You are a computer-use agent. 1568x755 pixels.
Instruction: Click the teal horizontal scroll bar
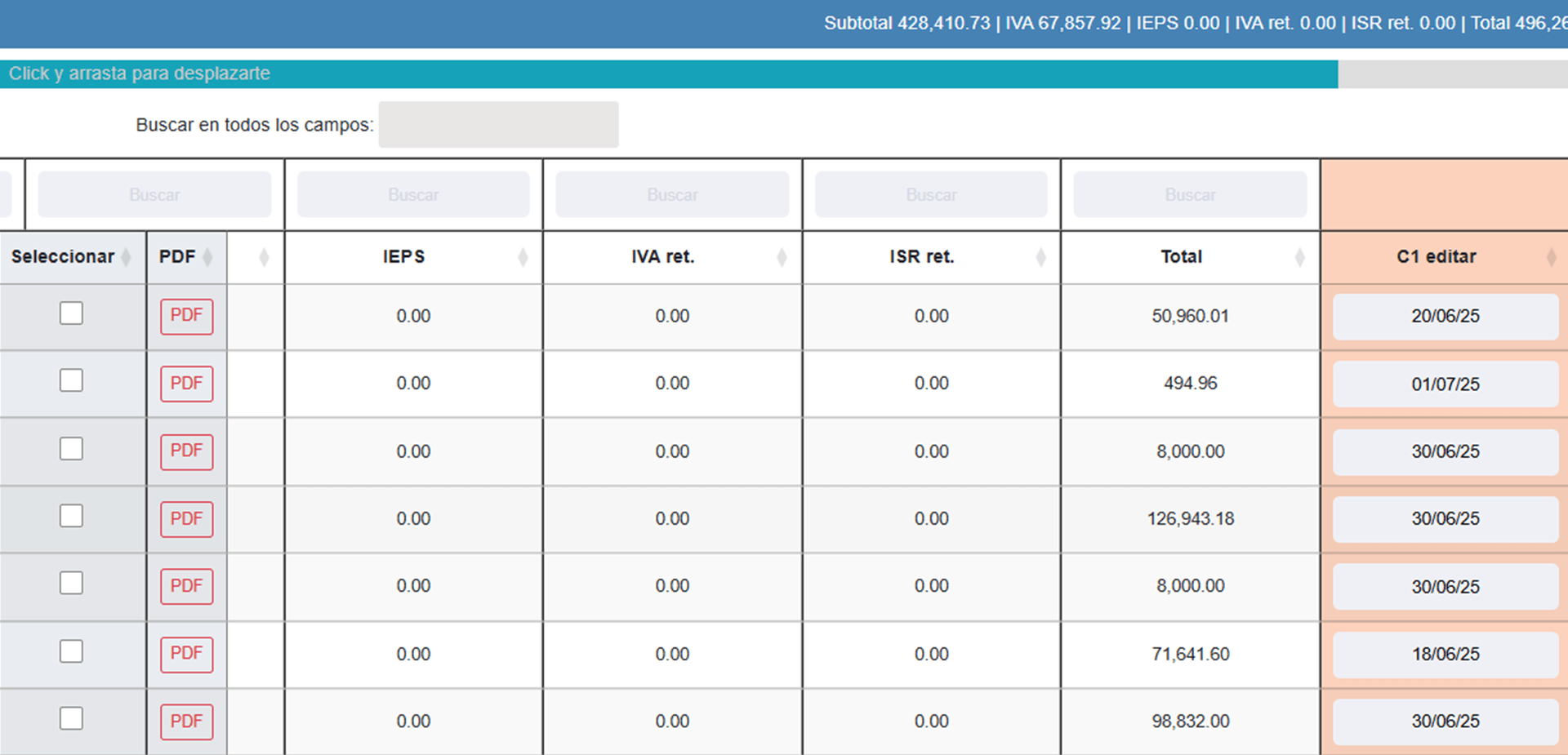tap(668, 73)
